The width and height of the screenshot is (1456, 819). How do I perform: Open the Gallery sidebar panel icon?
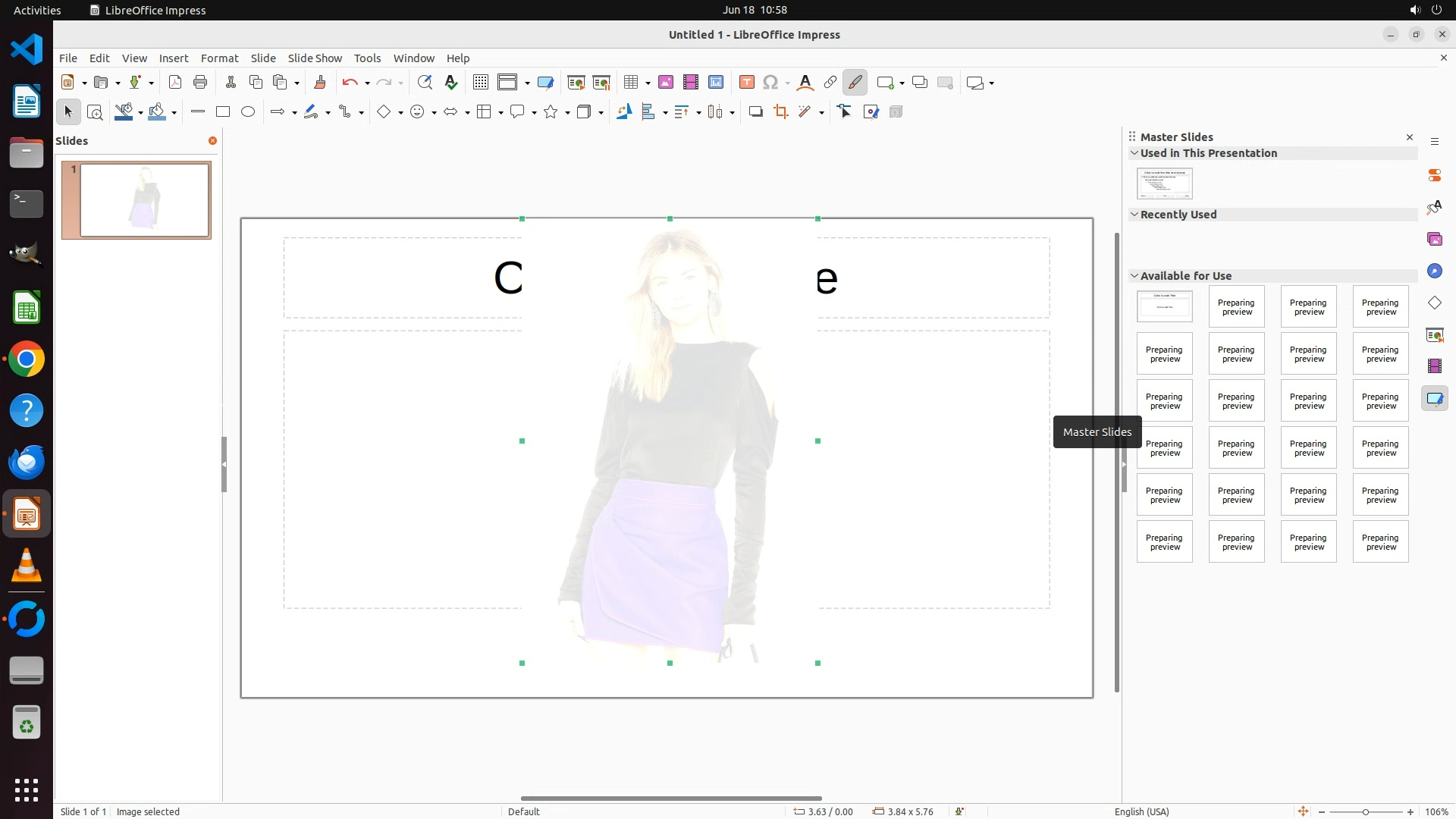pos(1434,240)
